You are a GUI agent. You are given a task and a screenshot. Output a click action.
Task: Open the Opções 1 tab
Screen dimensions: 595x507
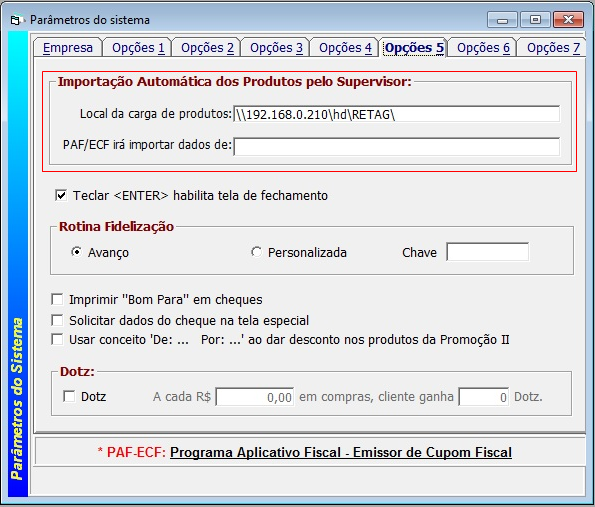[138, 48]
